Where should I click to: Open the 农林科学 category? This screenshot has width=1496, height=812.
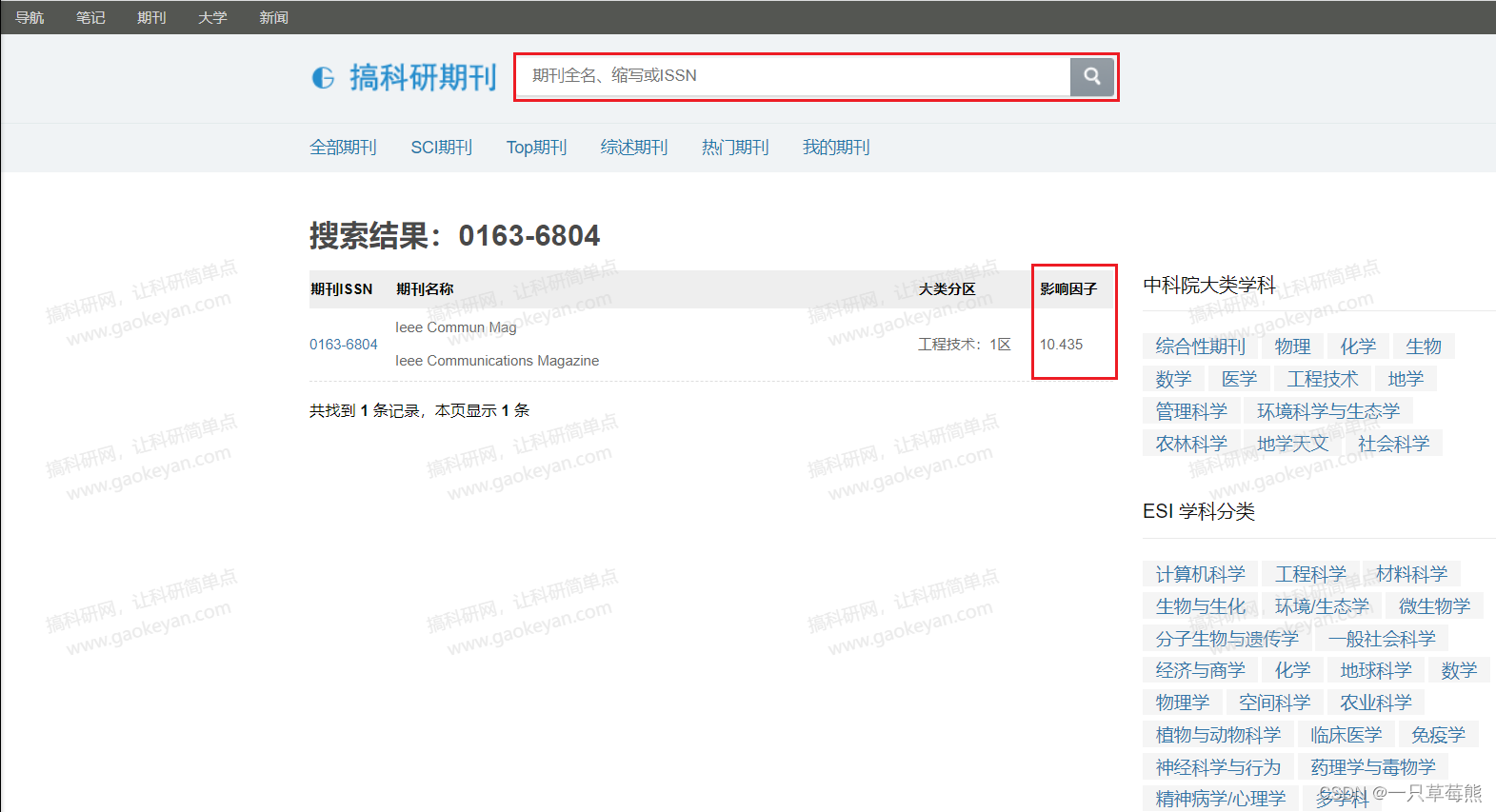tap(1191, 444)
